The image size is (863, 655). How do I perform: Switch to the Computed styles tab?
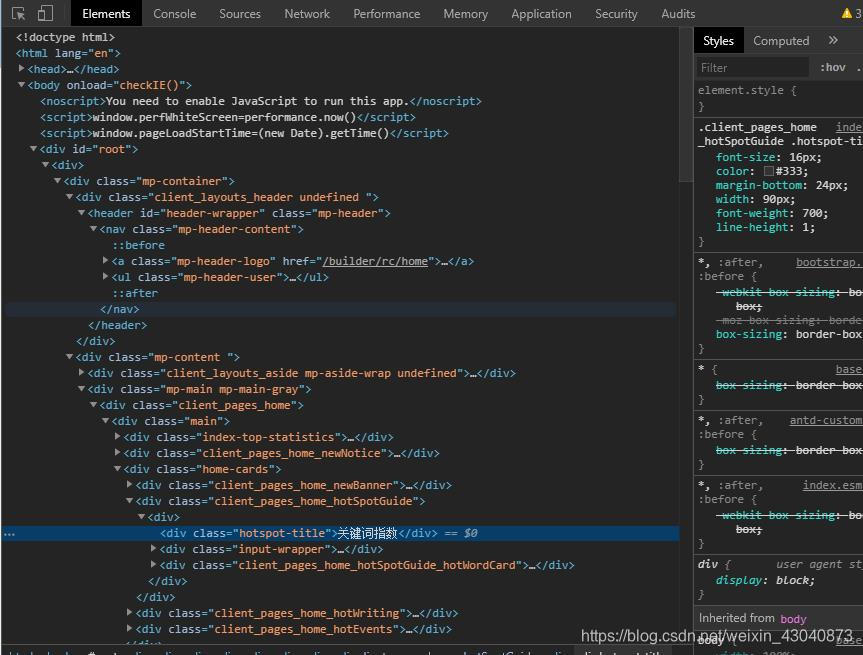point(781,41)
